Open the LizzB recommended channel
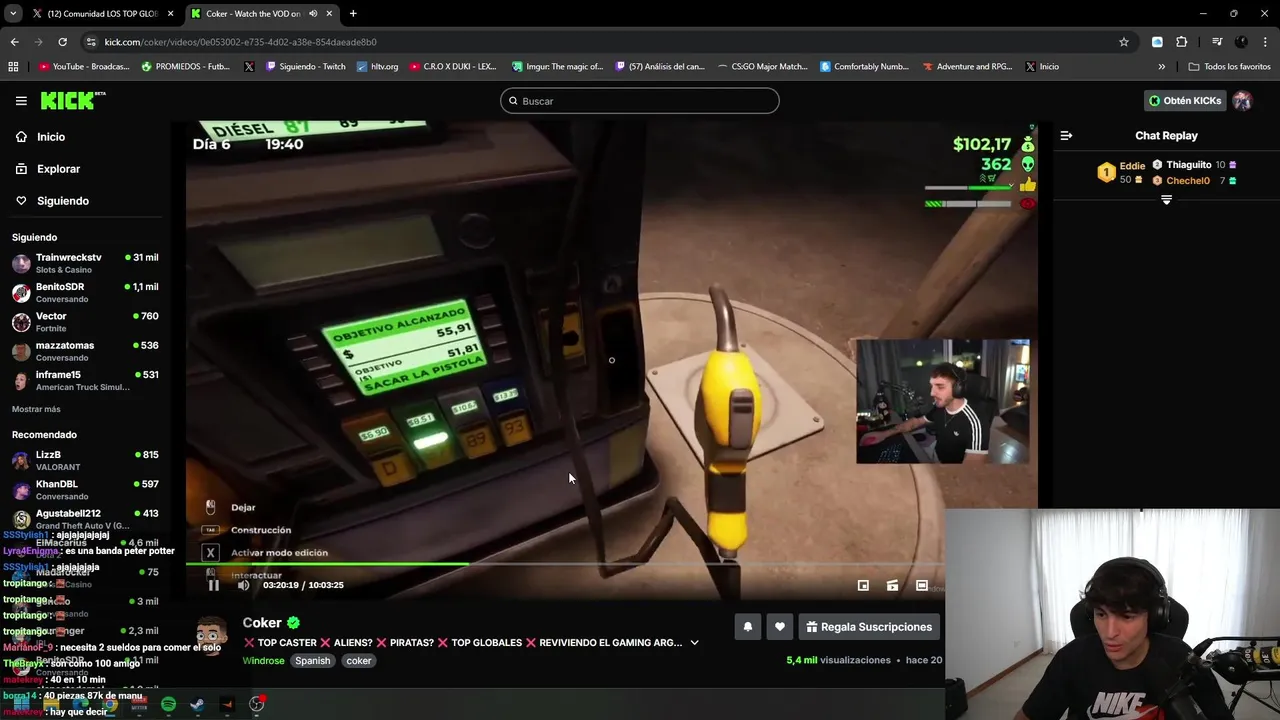Screen dimensions: 1280x720 point(85,460)
